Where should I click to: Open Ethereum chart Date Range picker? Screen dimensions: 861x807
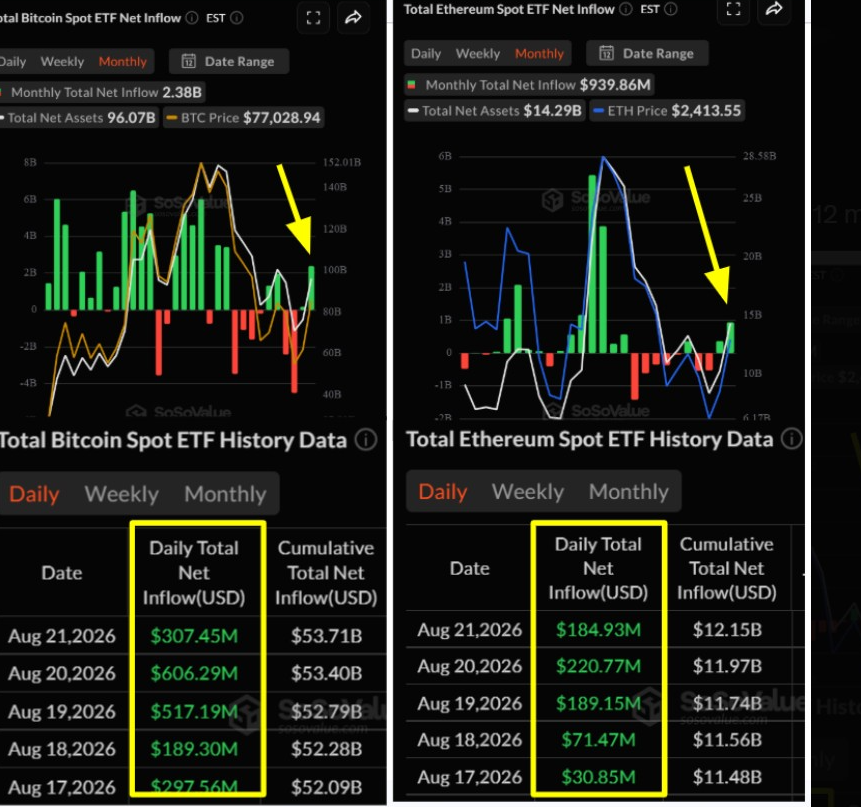tap(647, 53)
